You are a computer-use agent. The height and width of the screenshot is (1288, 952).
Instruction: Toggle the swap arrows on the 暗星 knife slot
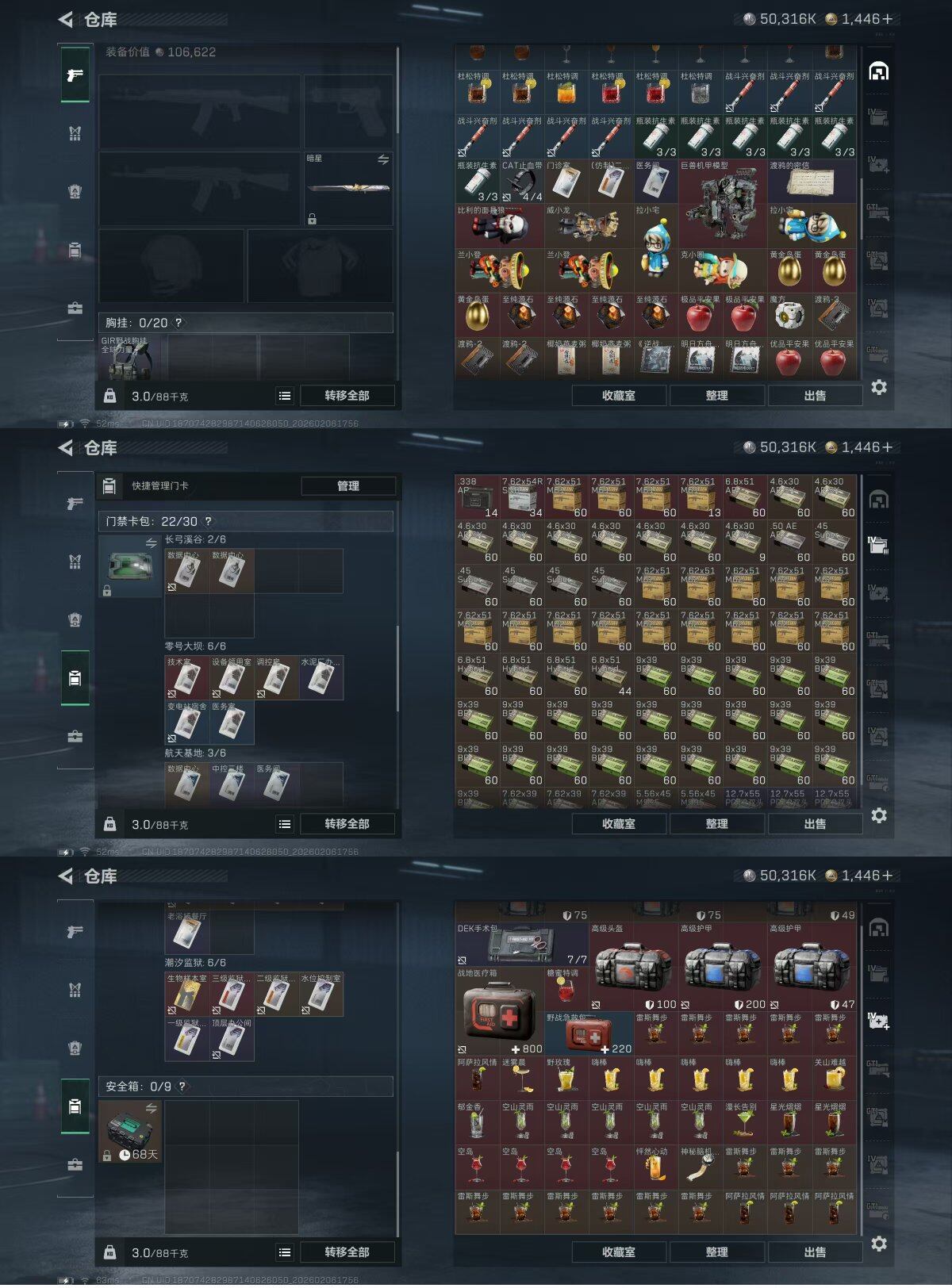point(383,159)
